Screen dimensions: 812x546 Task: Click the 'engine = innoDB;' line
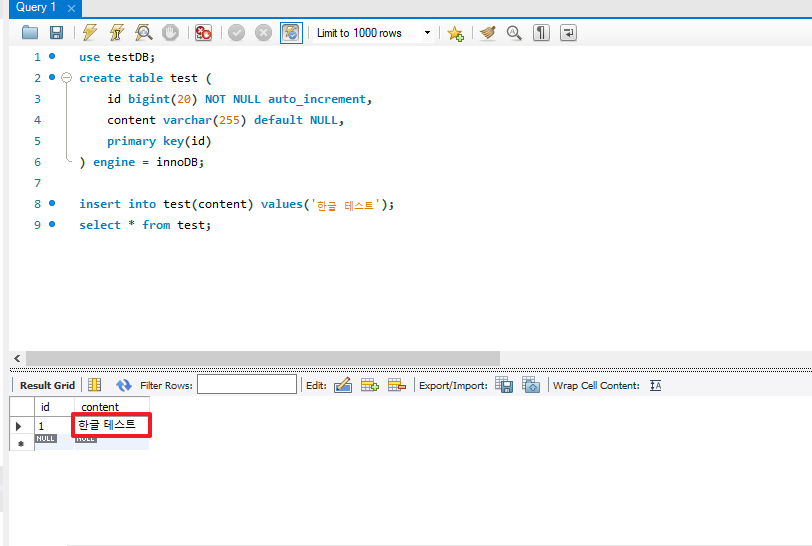(x=142, y=162)
